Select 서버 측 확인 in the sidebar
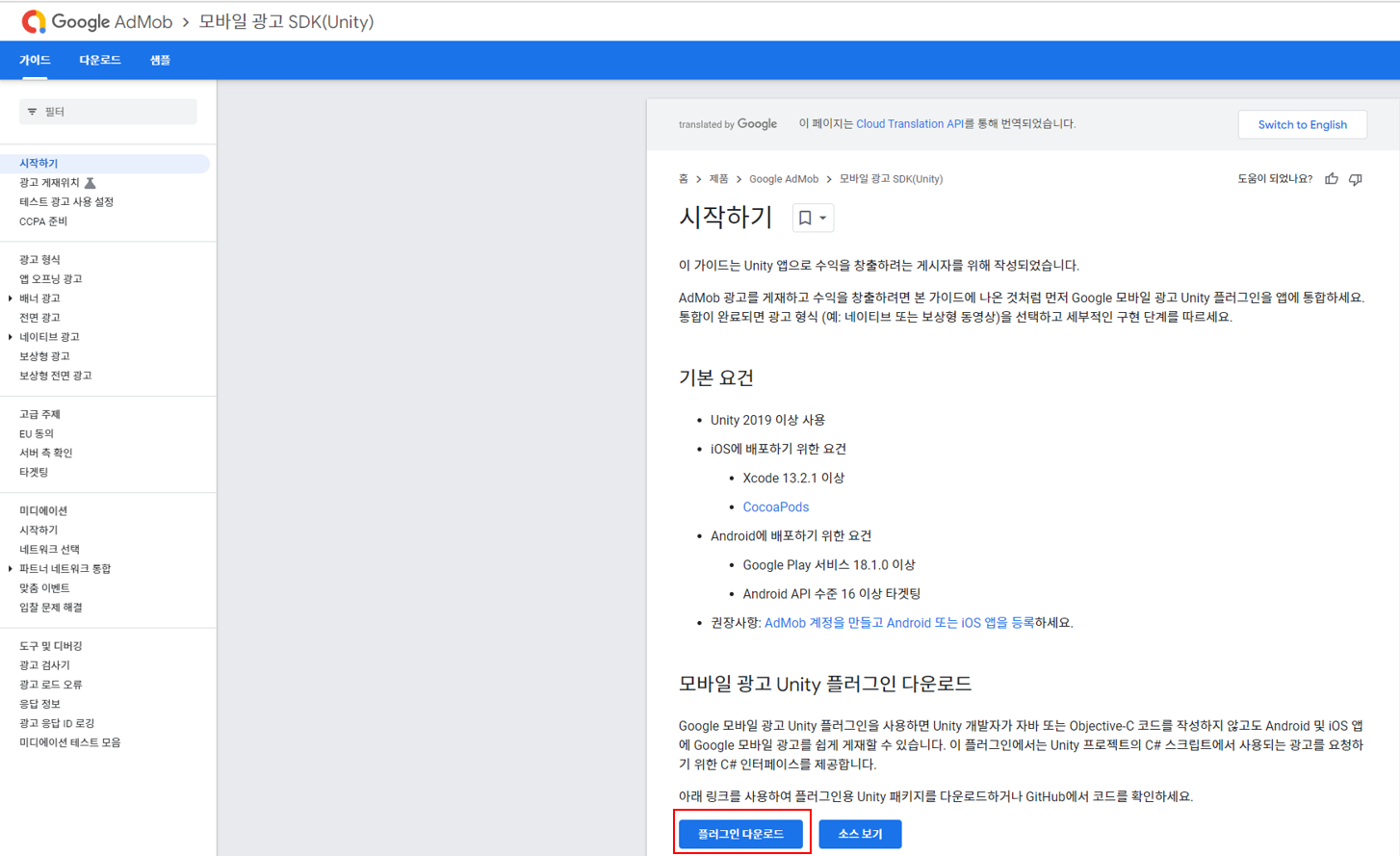 (x=46, y=454)
